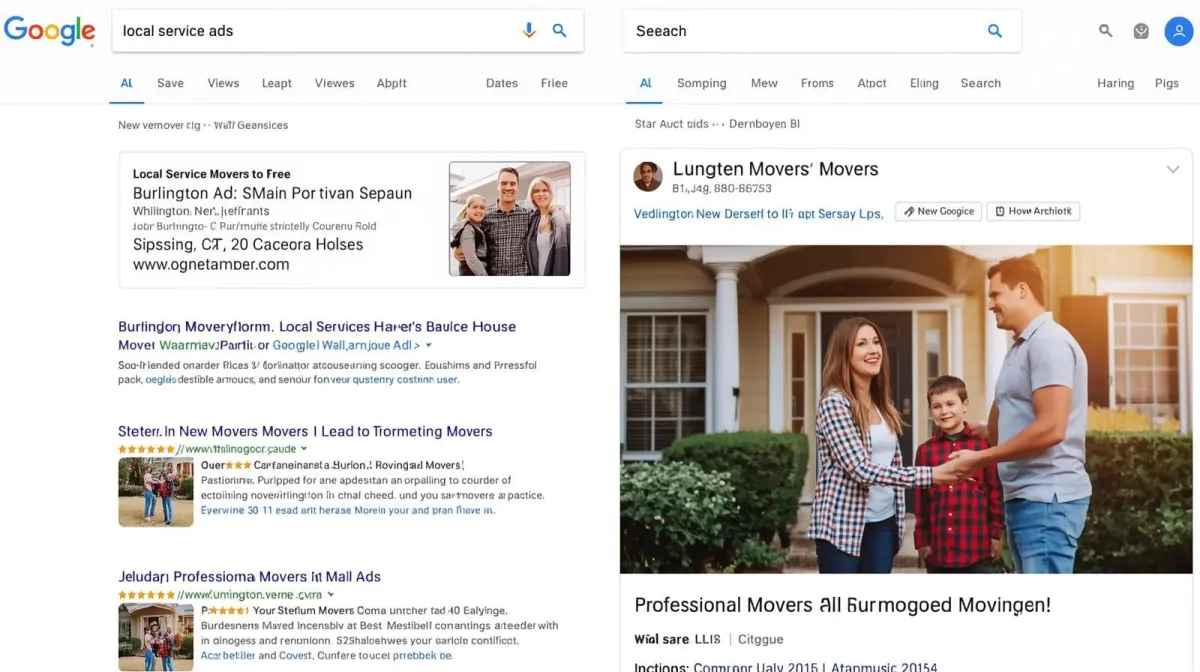Select the 'Al' tab under the left search bar
1200x672 pixels.
[x=126, y=83]
